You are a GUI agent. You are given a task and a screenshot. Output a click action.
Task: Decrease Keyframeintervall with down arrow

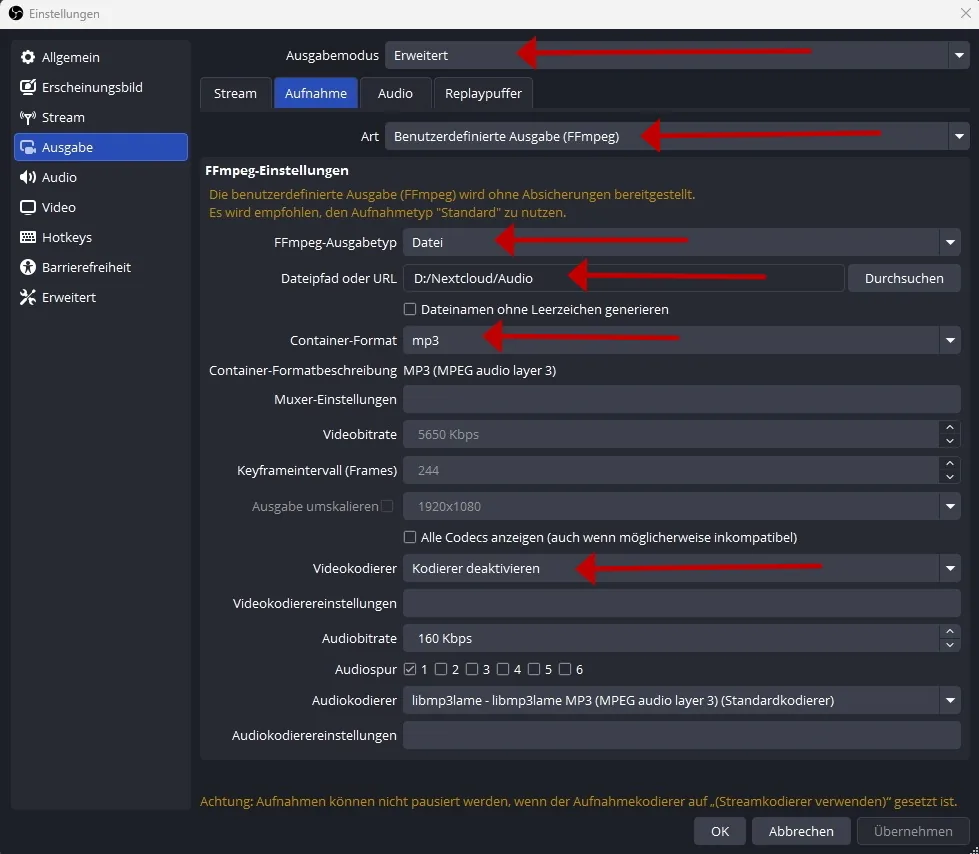click(950, 477)
